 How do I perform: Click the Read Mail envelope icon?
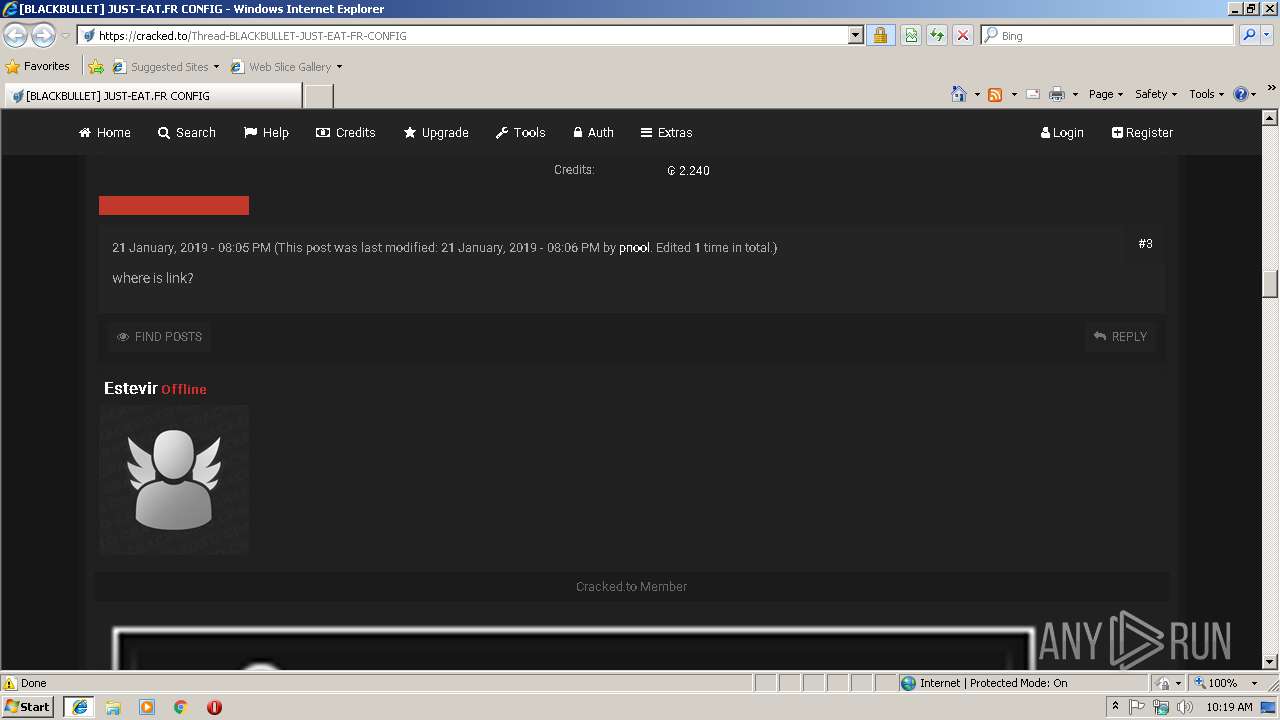click(x=1033, y=94)
